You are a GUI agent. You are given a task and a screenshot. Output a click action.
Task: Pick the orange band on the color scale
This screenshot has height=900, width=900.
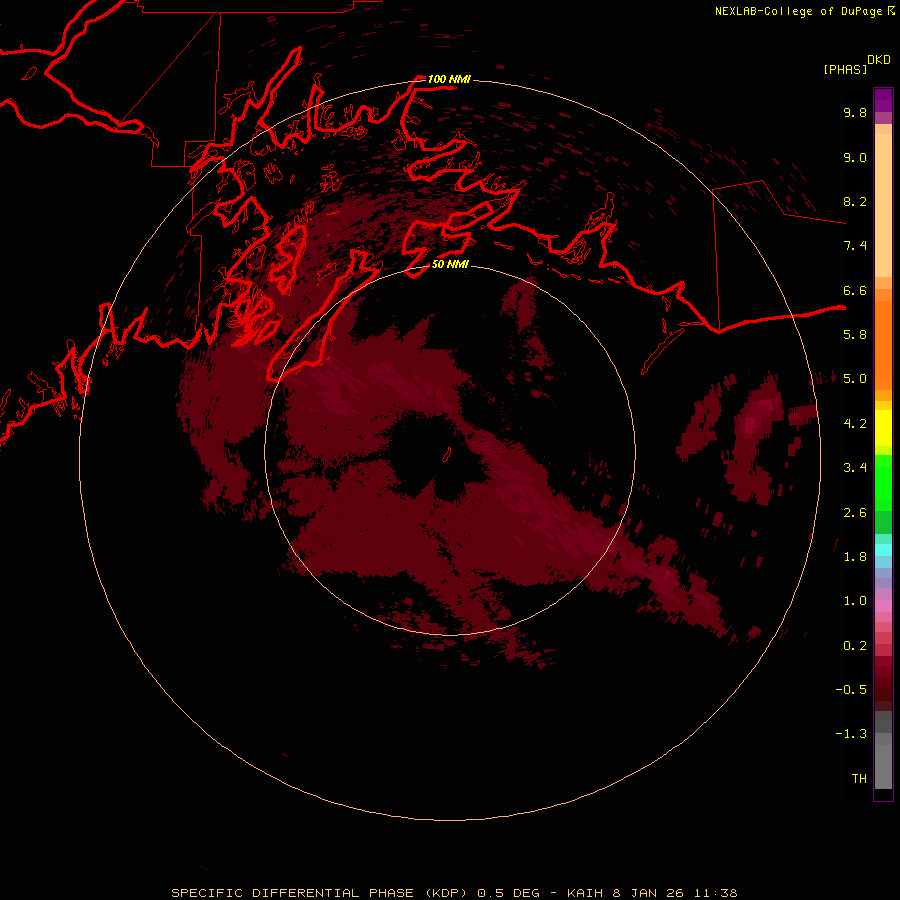(883, 345)
